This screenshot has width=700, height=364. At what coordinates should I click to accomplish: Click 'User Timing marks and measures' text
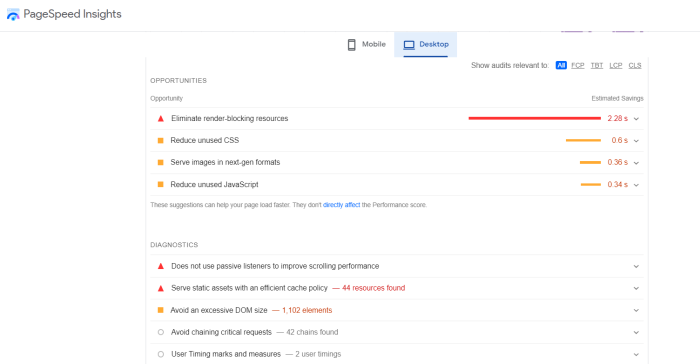pos(226,354)
